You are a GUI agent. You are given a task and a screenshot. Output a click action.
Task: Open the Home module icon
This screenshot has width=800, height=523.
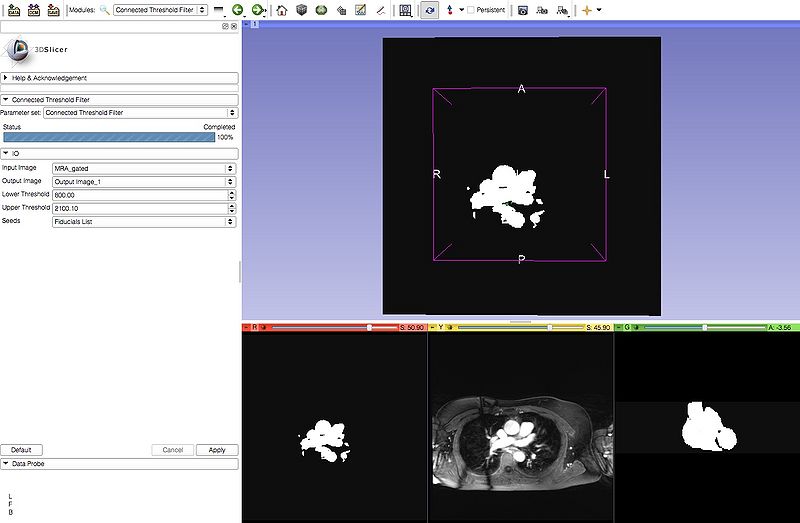(282, 9)
